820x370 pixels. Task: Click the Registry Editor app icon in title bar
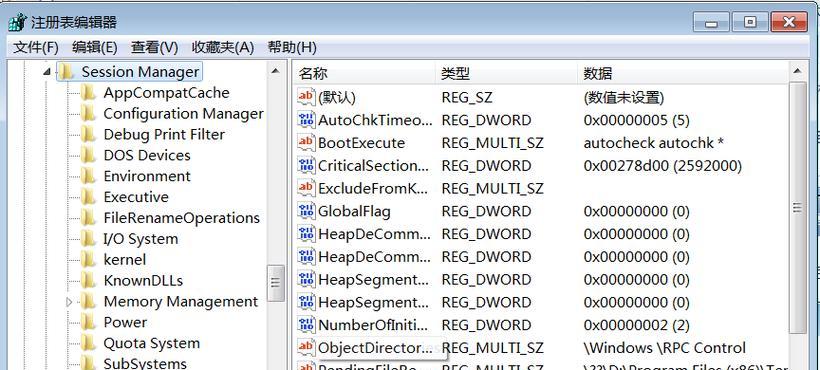(17, 22)
